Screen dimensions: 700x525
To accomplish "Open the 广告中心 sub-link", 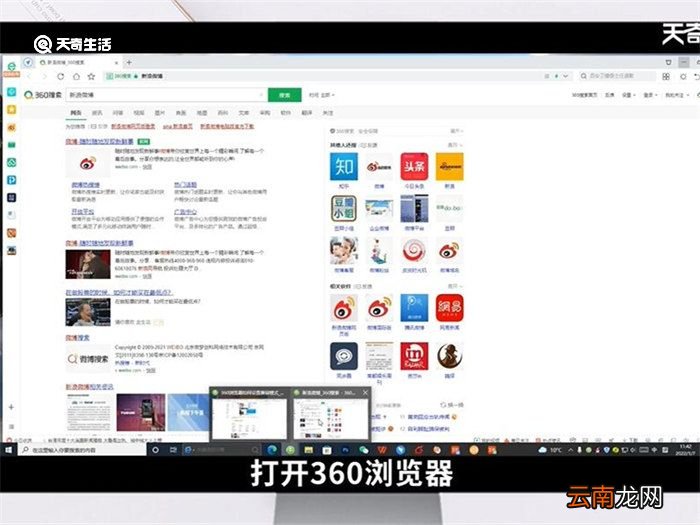I will click(185, 212).
